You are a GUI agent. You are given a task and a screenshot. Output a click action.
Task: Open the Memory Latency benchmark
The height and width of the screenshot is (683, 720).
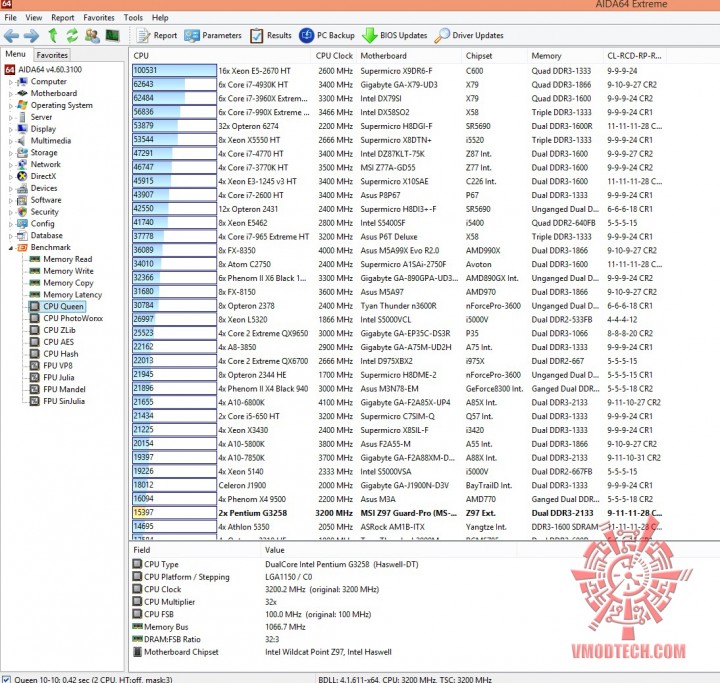(x=73, y=294)
